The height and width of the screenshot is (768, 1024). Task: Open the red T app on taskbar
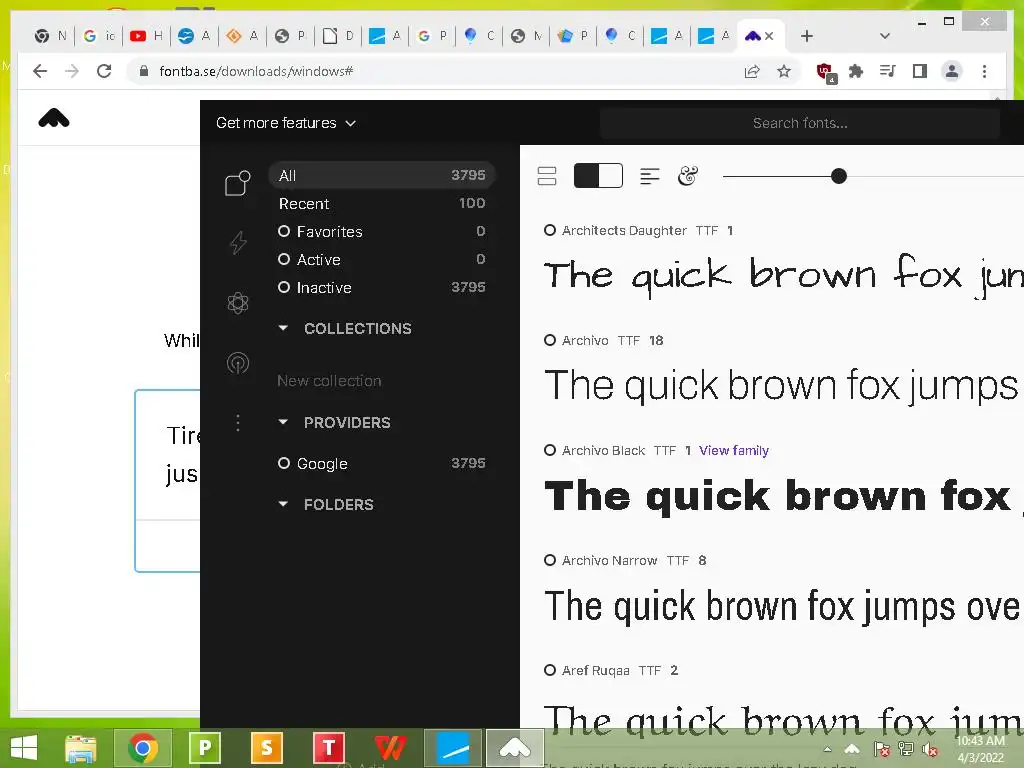coord(328,747)
